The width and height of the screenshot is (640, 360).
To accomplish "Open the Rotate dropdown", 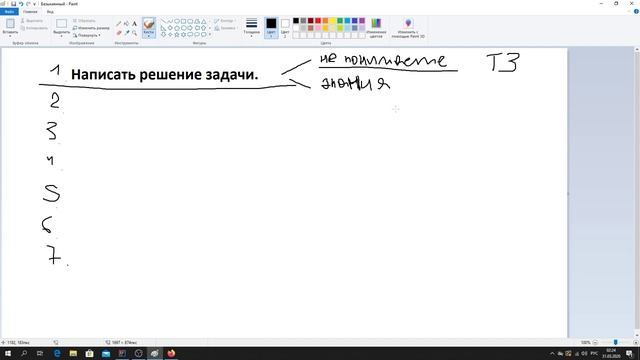I will click(x=87, y=36).
